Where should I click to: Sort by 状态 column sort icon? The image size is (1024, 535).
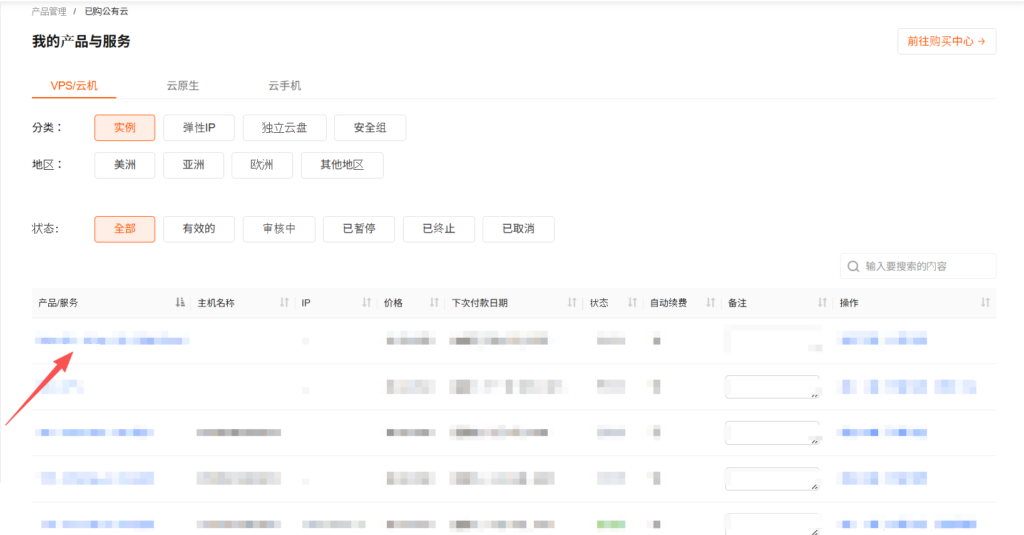point(632,302)
